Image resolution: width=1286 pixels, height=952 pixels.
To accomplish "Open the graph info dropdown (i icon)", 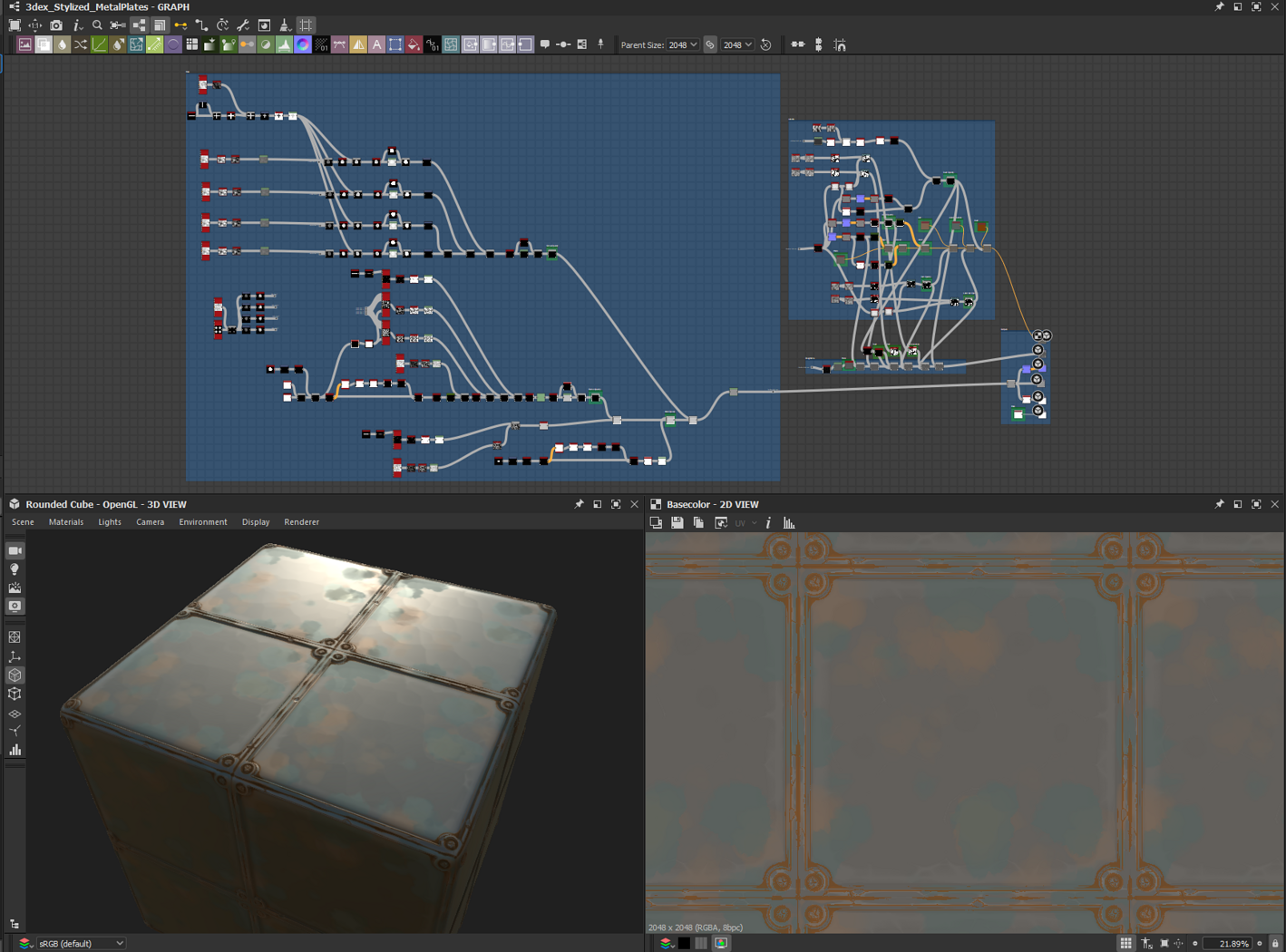I will [78, 25].
